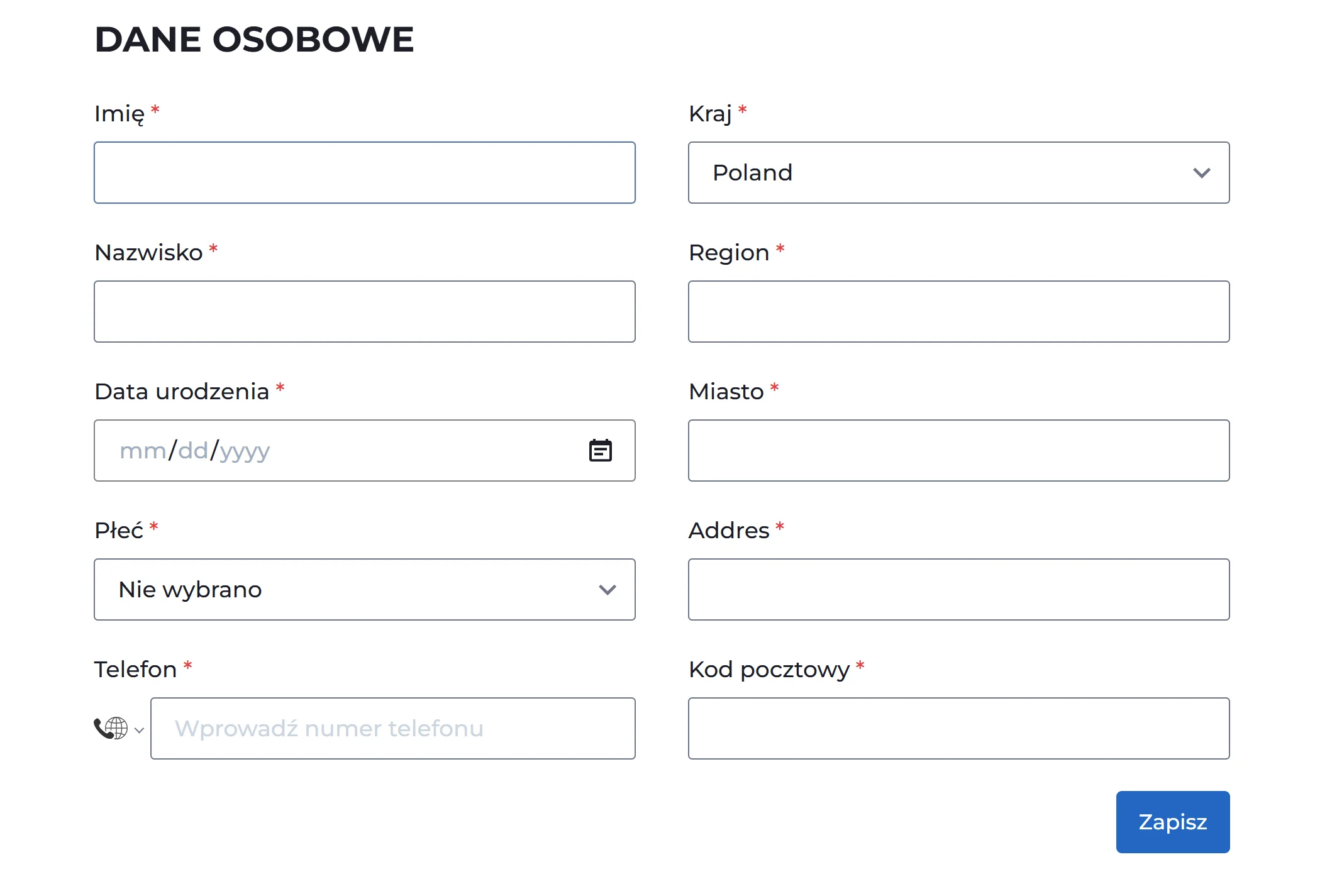Click the Addres input field
The height and width of the screenshot is (896, 1332).
pyautogui.click(x=958, y=590)
